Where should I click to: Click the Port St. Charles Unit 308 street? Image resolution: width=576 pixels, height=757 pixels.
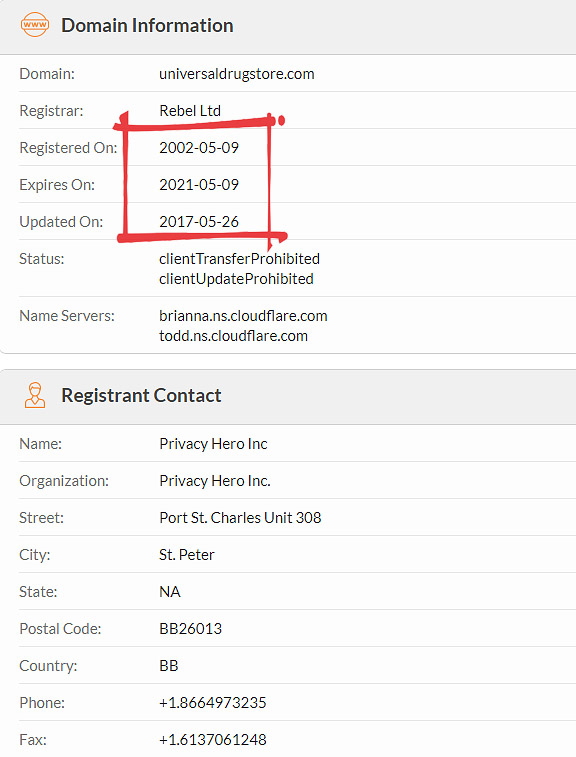click(x=240, y=518)
